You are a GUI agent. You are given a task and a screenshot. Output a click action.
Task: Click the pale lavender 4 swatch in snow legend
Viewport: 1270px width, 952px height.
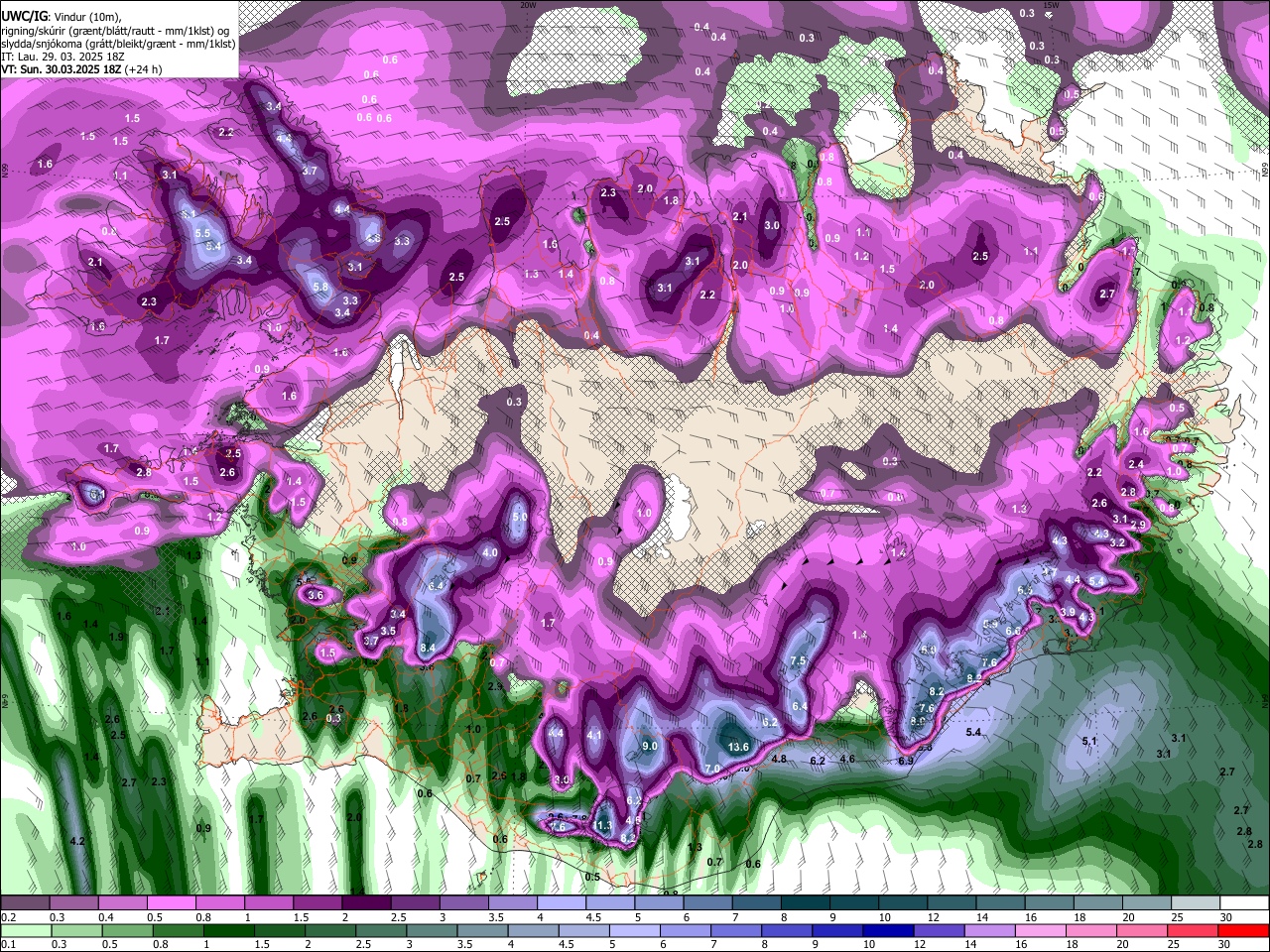(x=564, y=902)
